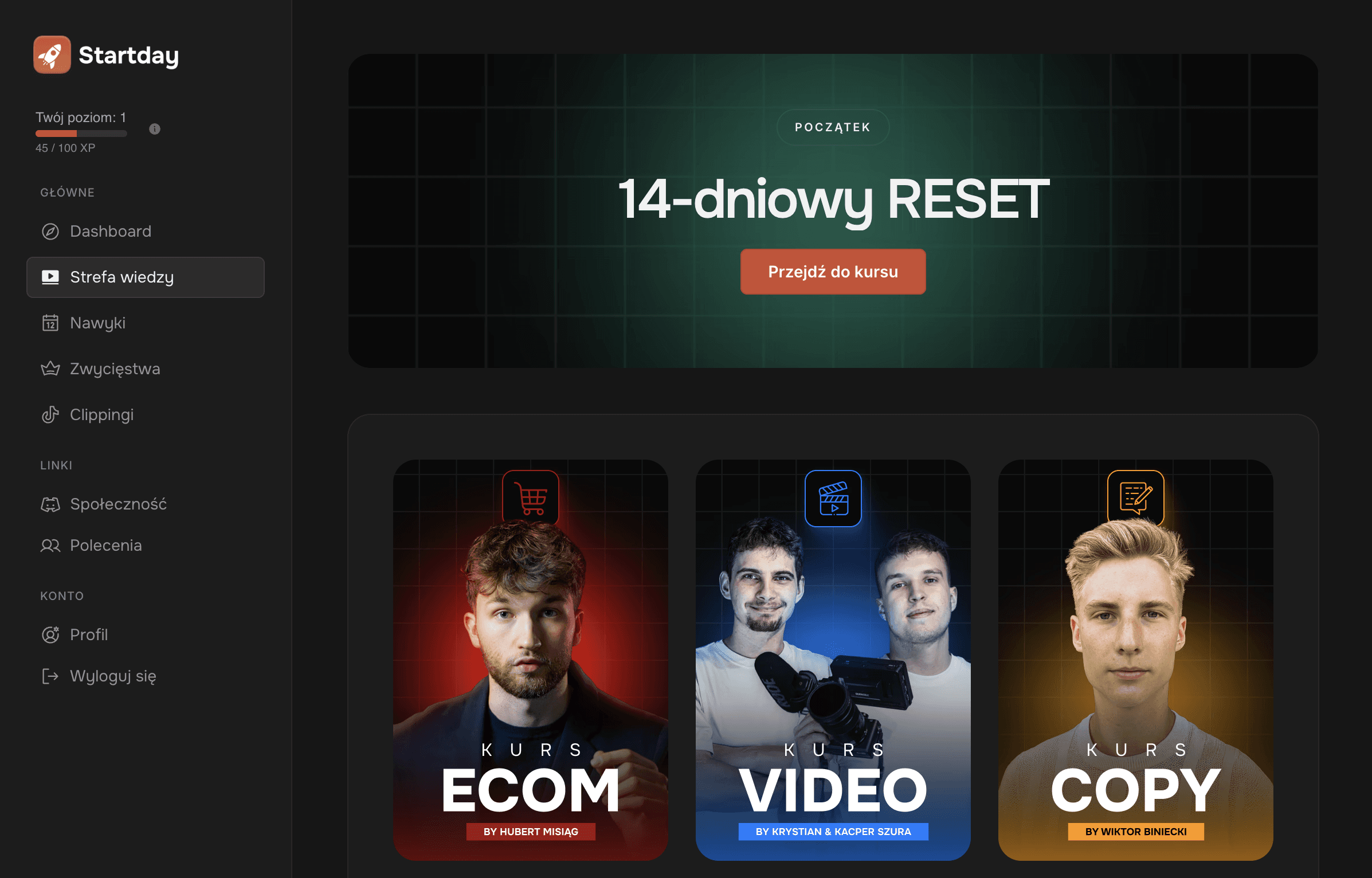
Task: Click the Dashboard compass icon
Action: [x=50, y=232]
